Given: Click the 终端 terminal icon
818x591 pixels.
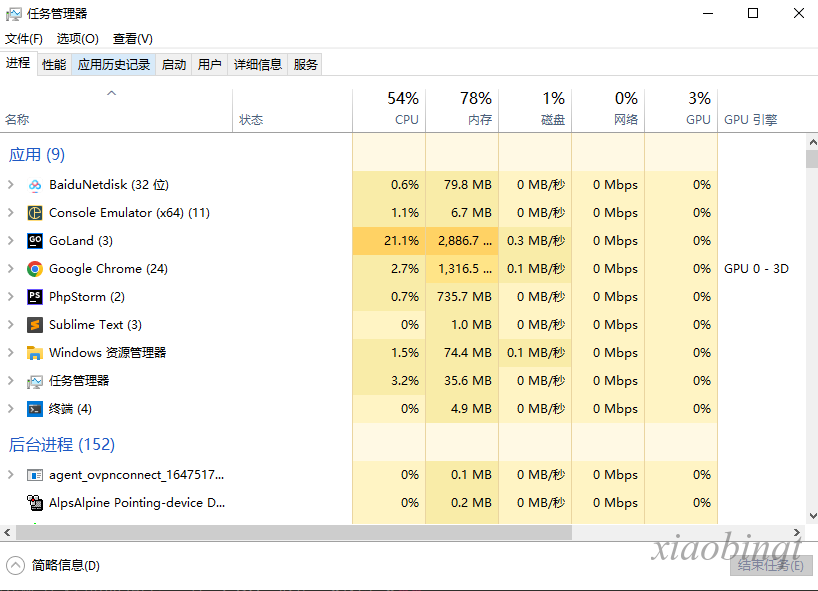Looking at the screenshot, I should (x=35, y=409).
